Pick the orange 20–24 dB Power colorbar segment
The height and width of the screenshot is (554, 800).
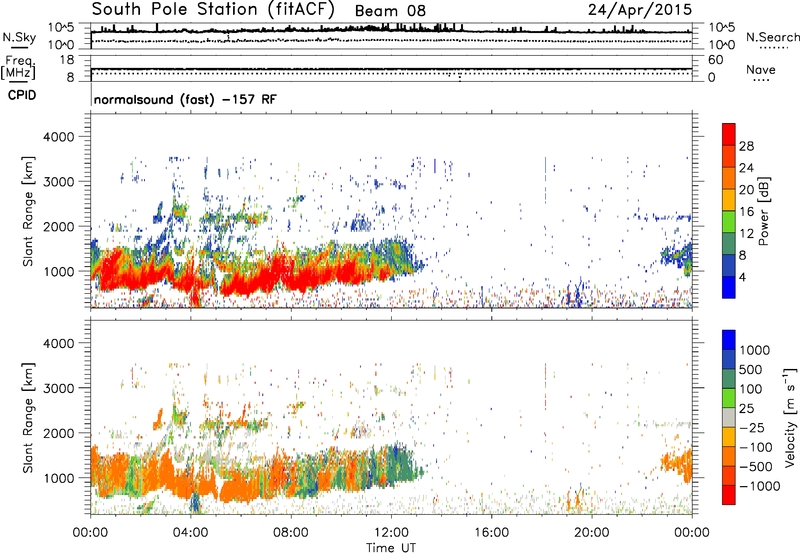(x=729, y=178)
